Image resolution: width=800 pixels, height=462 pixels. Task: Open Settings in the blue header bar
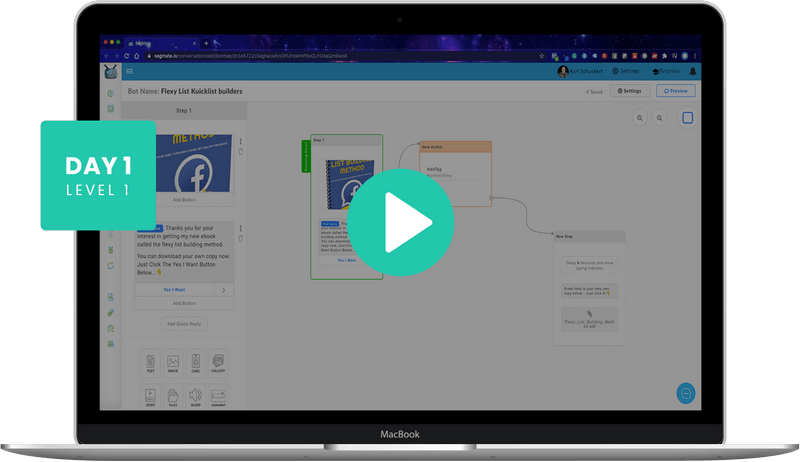(626, 71)
